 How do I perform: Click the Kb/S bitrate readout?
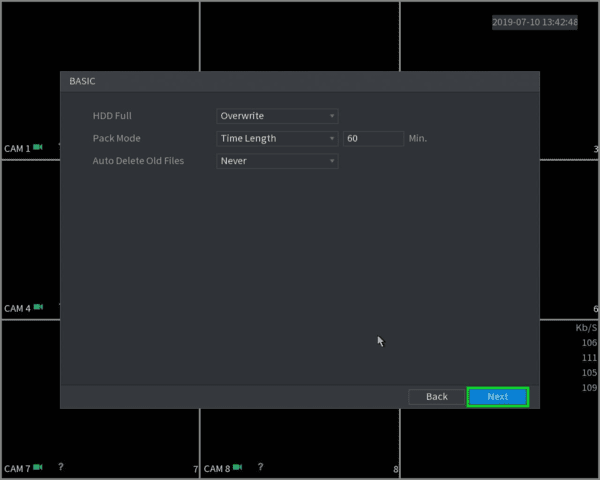pos(586,328)
